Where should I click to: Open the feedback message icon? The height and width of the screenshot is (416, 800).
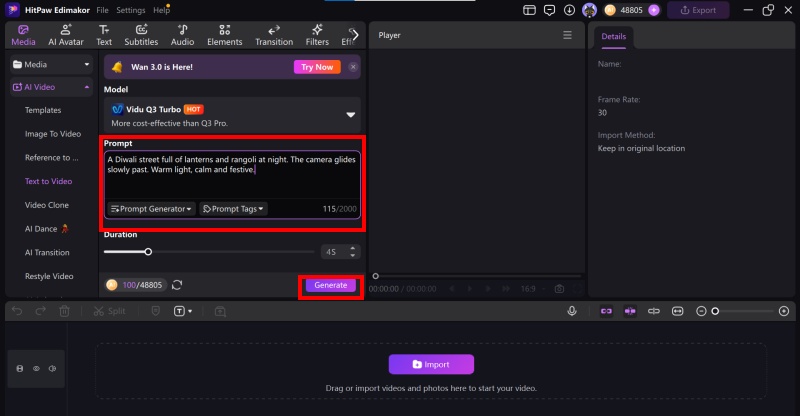click(x=549, y=10)
